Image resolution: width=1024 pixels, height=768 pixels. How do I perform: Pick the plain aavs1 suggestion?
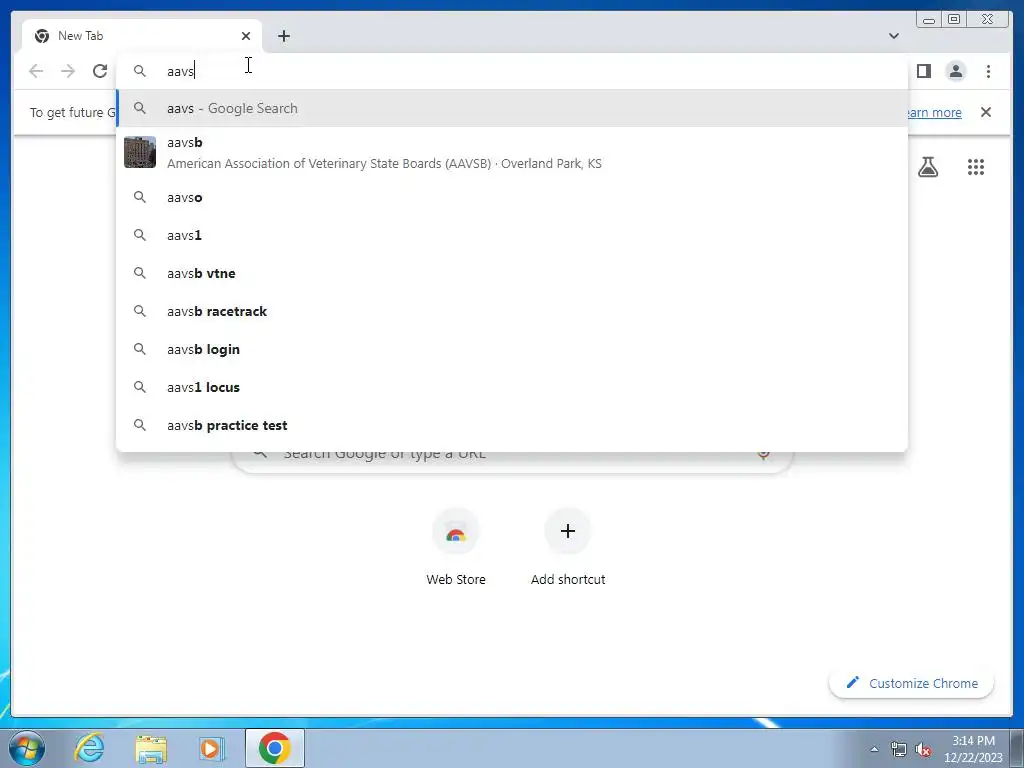512,235
